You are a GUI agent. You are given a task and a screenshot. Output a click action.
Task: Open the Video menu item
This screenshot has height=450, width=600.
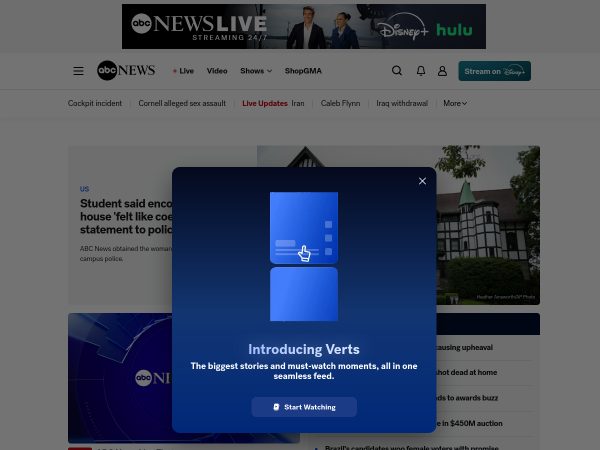point(217,71)
